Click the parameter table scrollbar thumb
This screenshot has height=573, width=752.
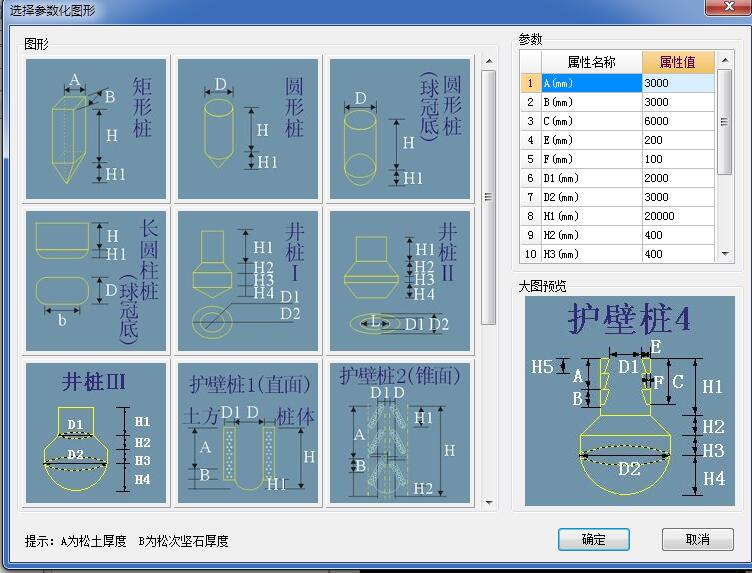[725, 122]
